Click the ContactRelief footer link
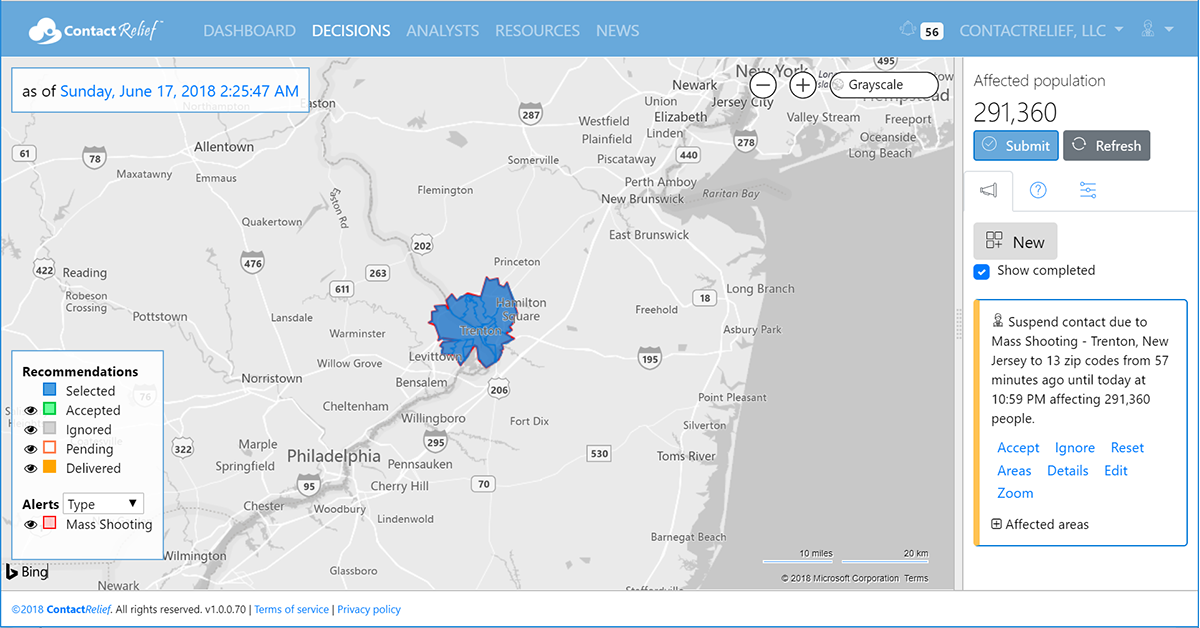Image resolution: width=1200 pixels, height=628 pixels. (80, 610)
